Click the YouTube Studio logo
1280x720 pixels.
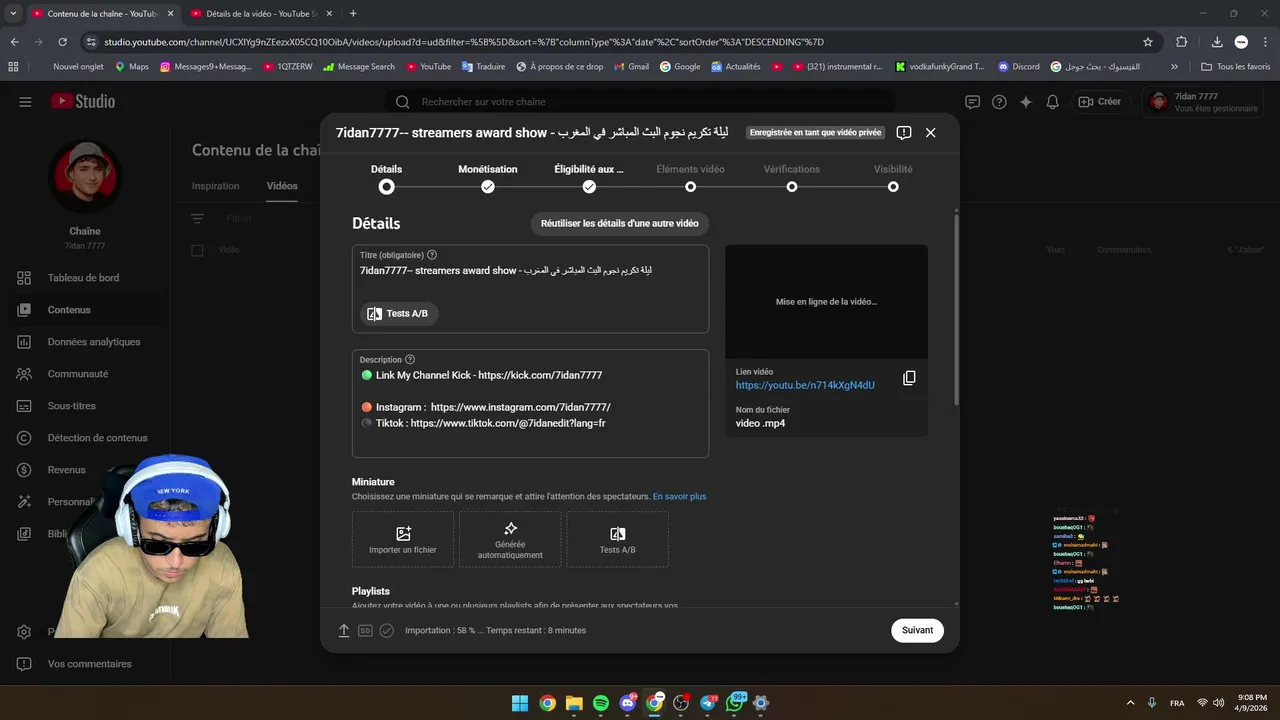pyautogui.click(x=83, y=102)
